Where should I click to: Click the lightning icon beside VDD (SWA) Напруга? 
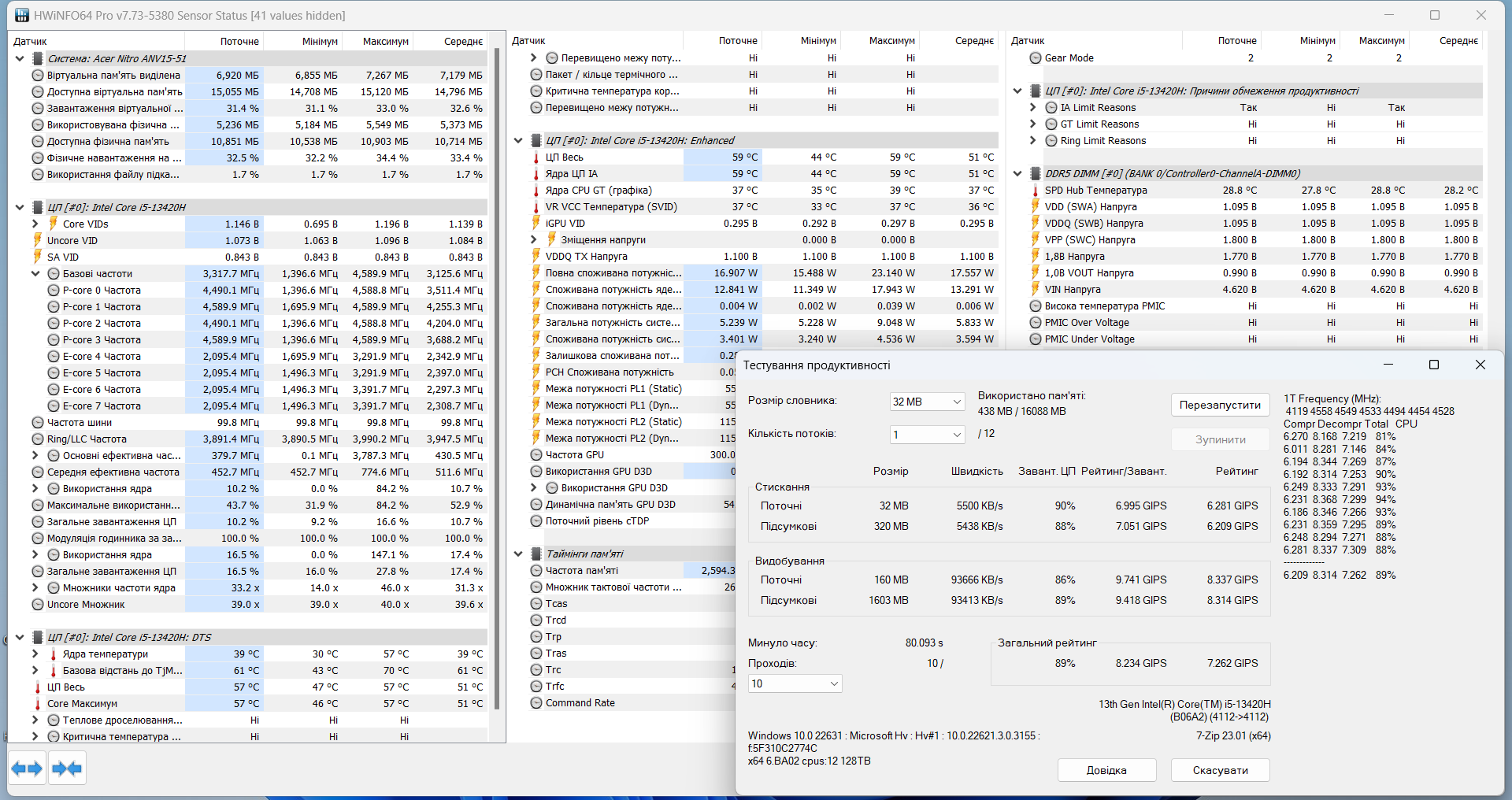coord(1036,206)
